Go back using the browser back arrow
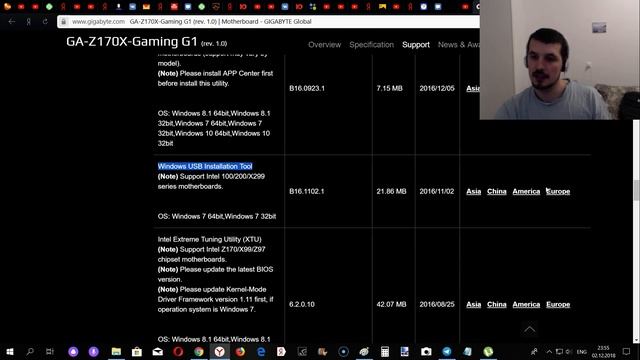The image size is (640, 360). tap(12, 22)
